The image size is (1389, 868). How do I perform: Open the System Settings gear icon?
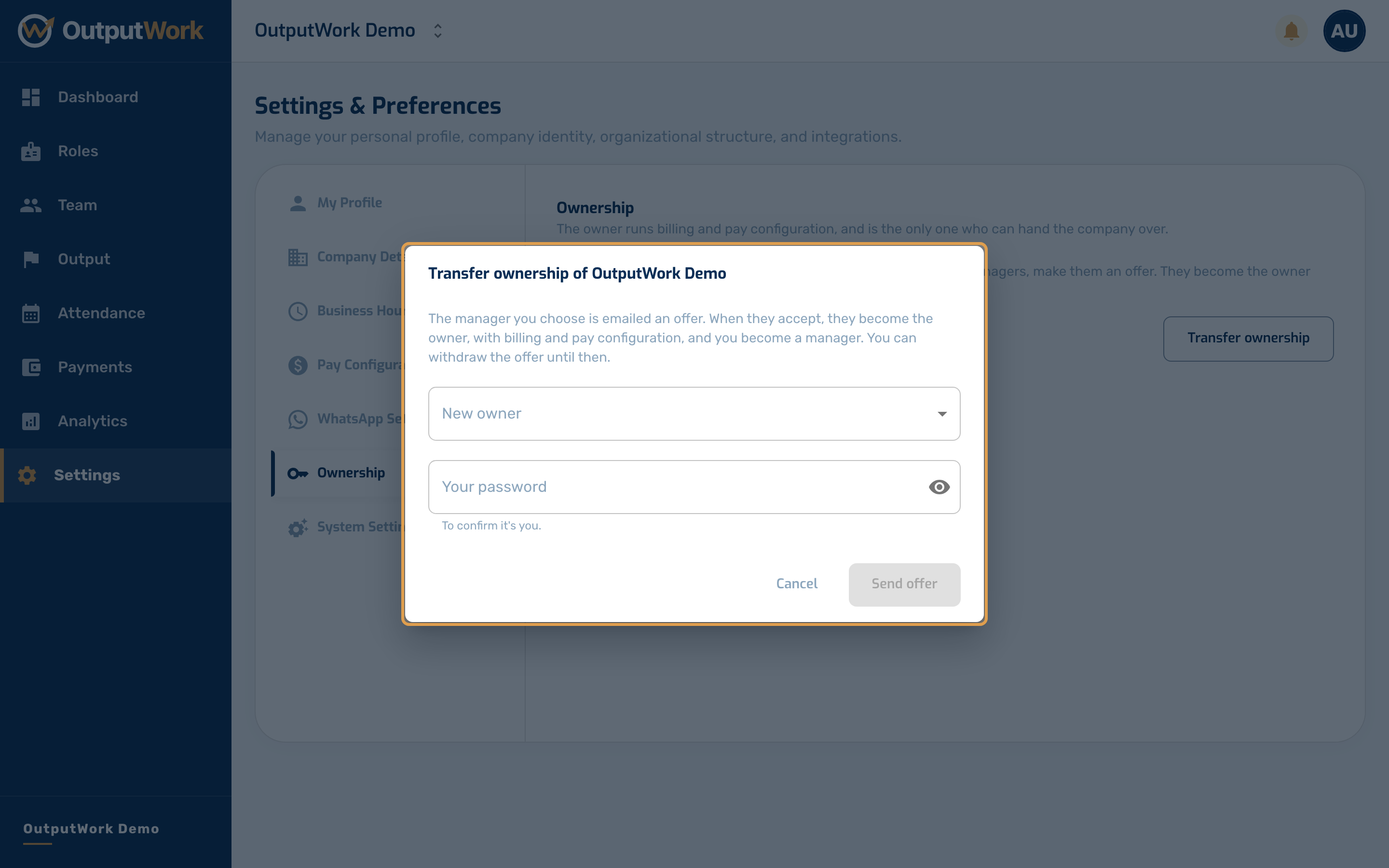coord(297,528)
